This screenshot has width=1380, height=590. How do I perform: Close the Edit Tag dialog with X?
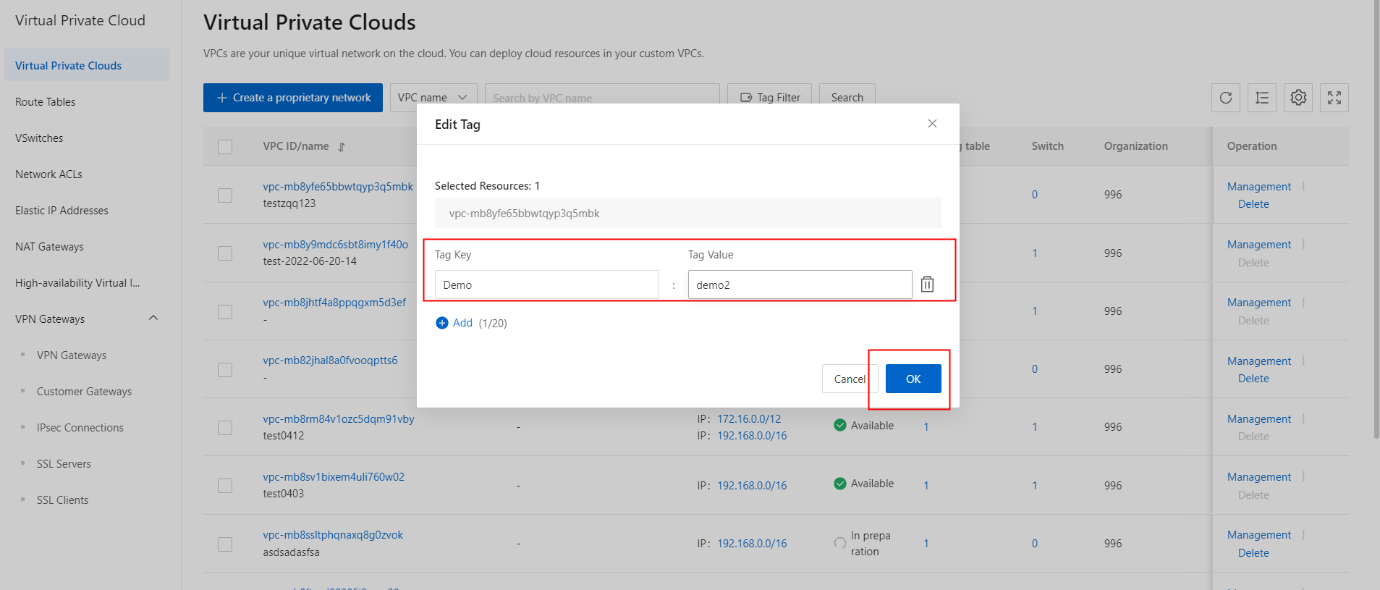932,124
